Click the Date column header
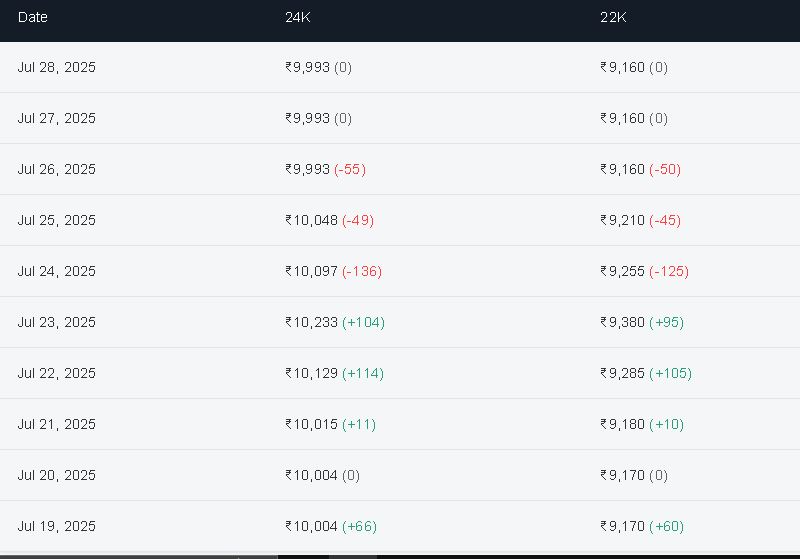Viewport: 800px width, 559px height. 33,17
